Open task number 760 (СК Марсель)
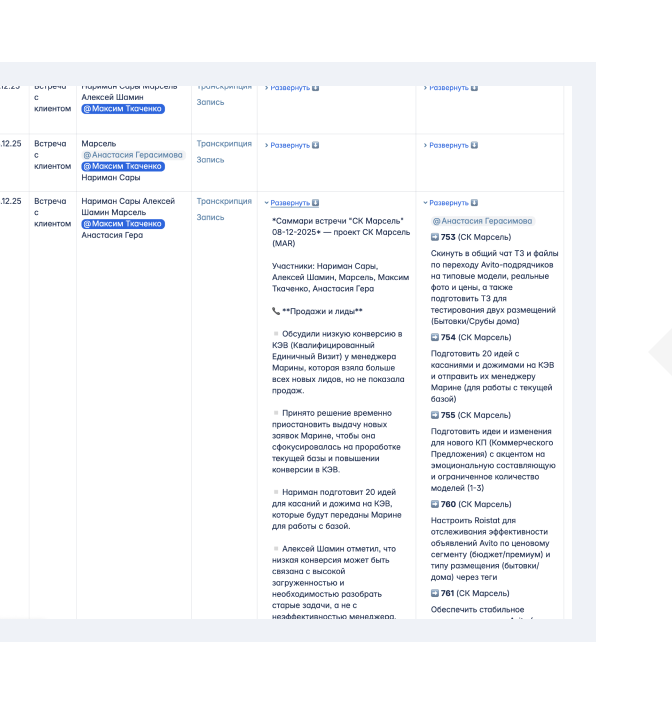672x704 pixels. point(448,504)
